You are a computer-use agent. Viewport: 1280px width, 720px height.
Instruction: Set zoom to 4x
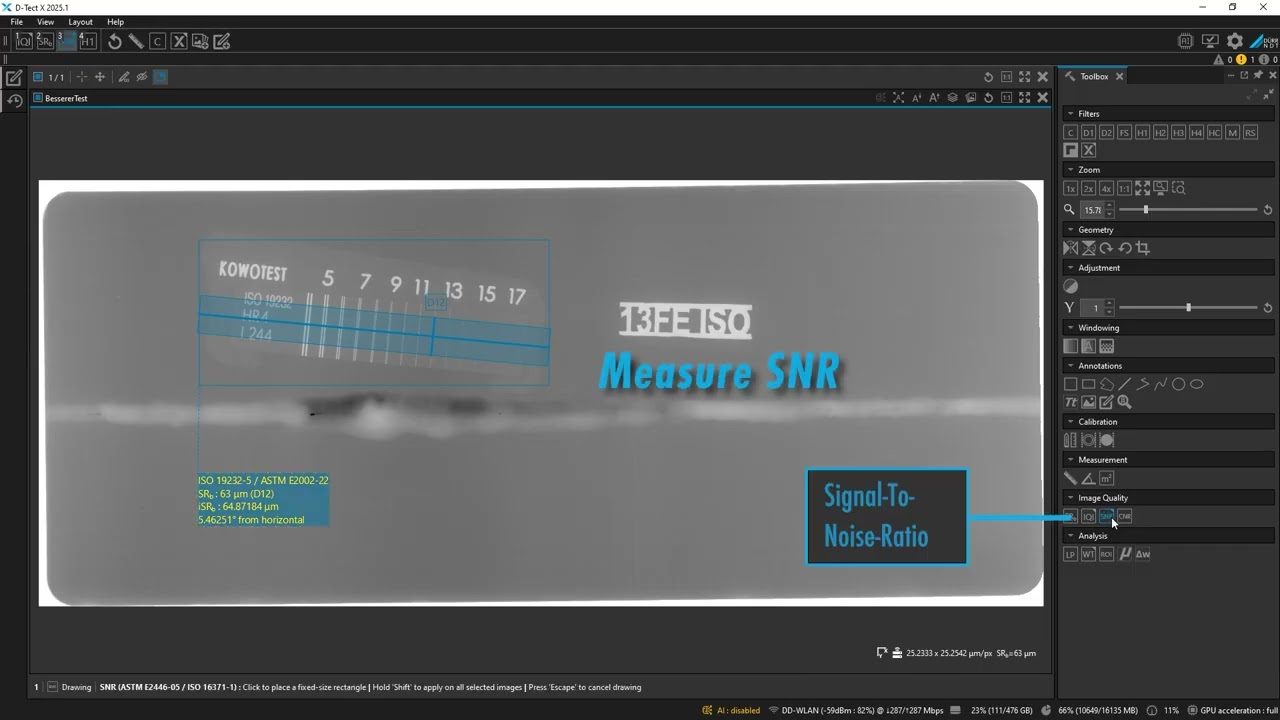[1106, 188]
